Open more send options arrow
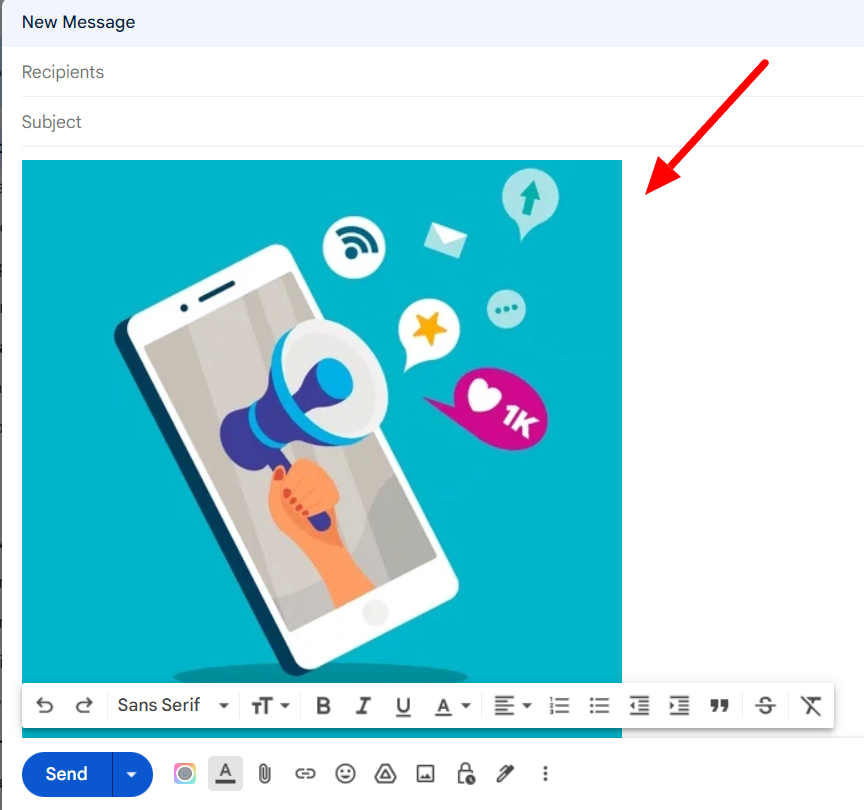Viewport: 864px width, 810px height. pyautogui.click(x=132, y=774)
